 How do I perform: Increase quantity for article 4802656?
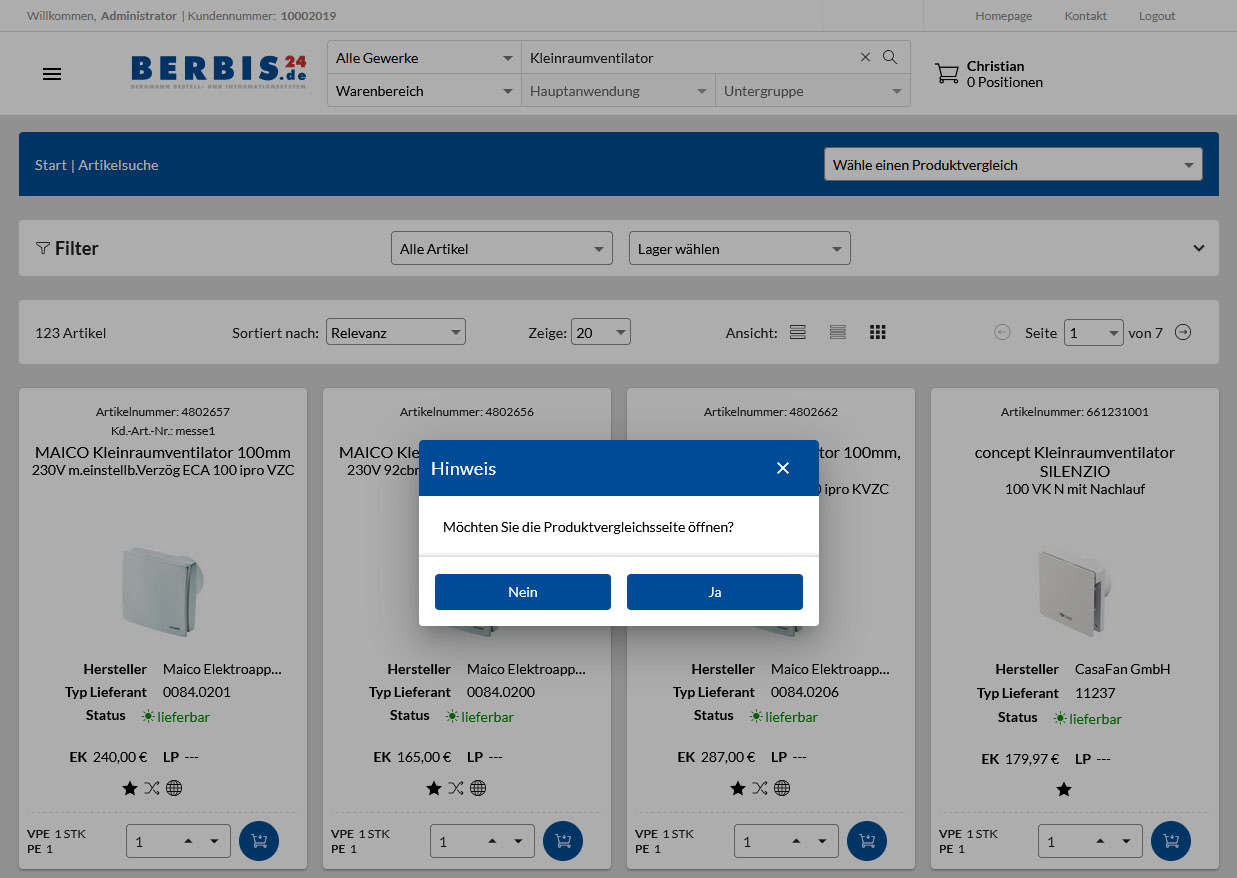pos(493,841)
